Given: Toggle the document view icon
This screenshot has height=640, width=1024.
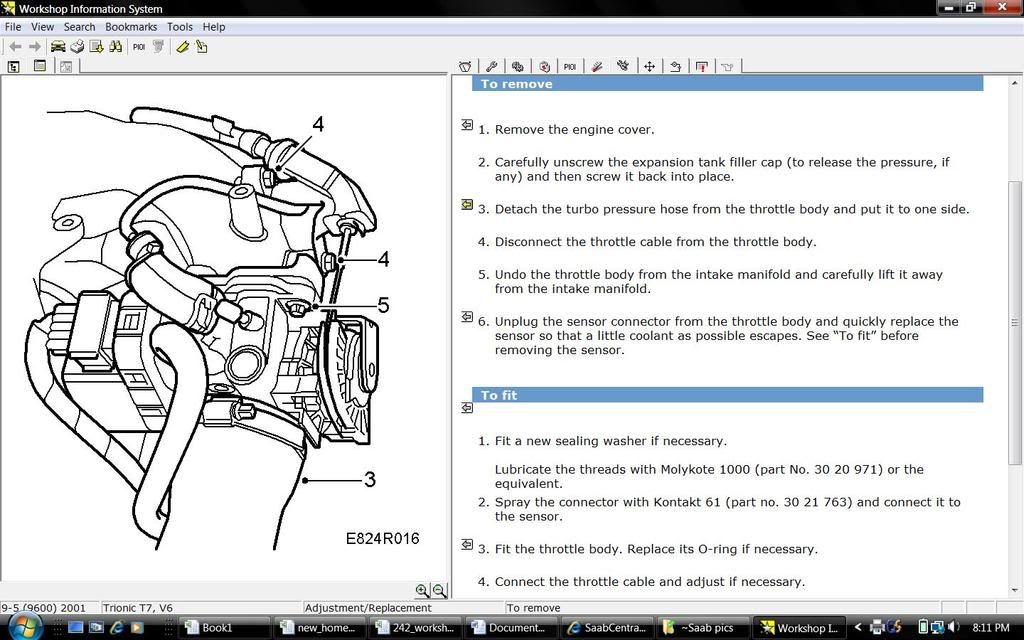Looking at the screenshot, I should 40,65.
